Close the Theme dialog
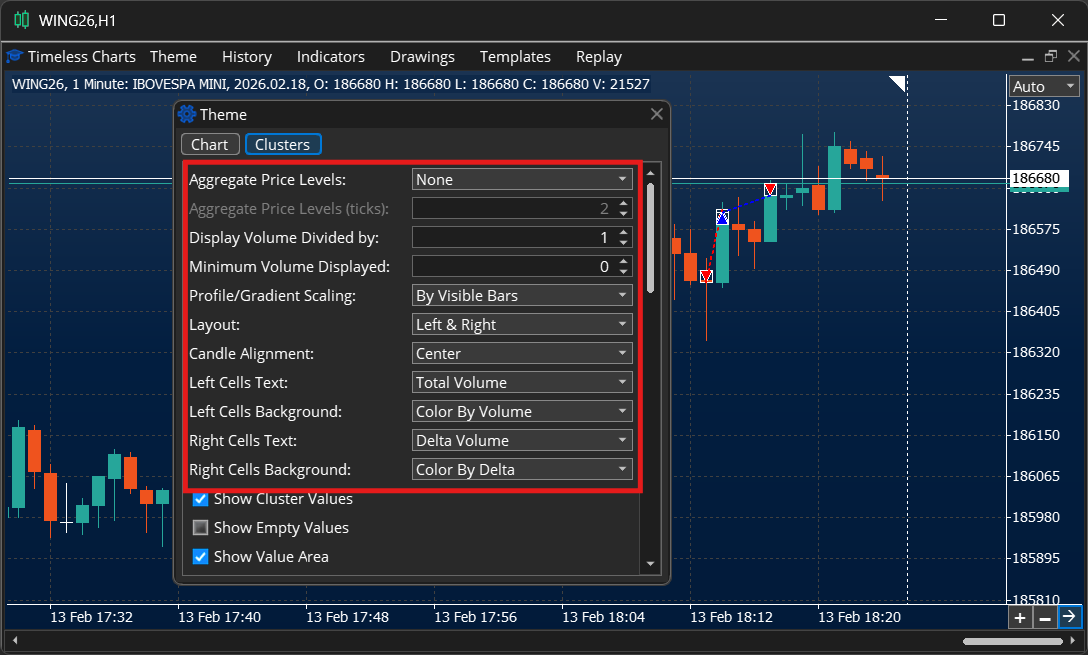The image size is (1088, 655). pyautogui.click(x=656, y=114)
